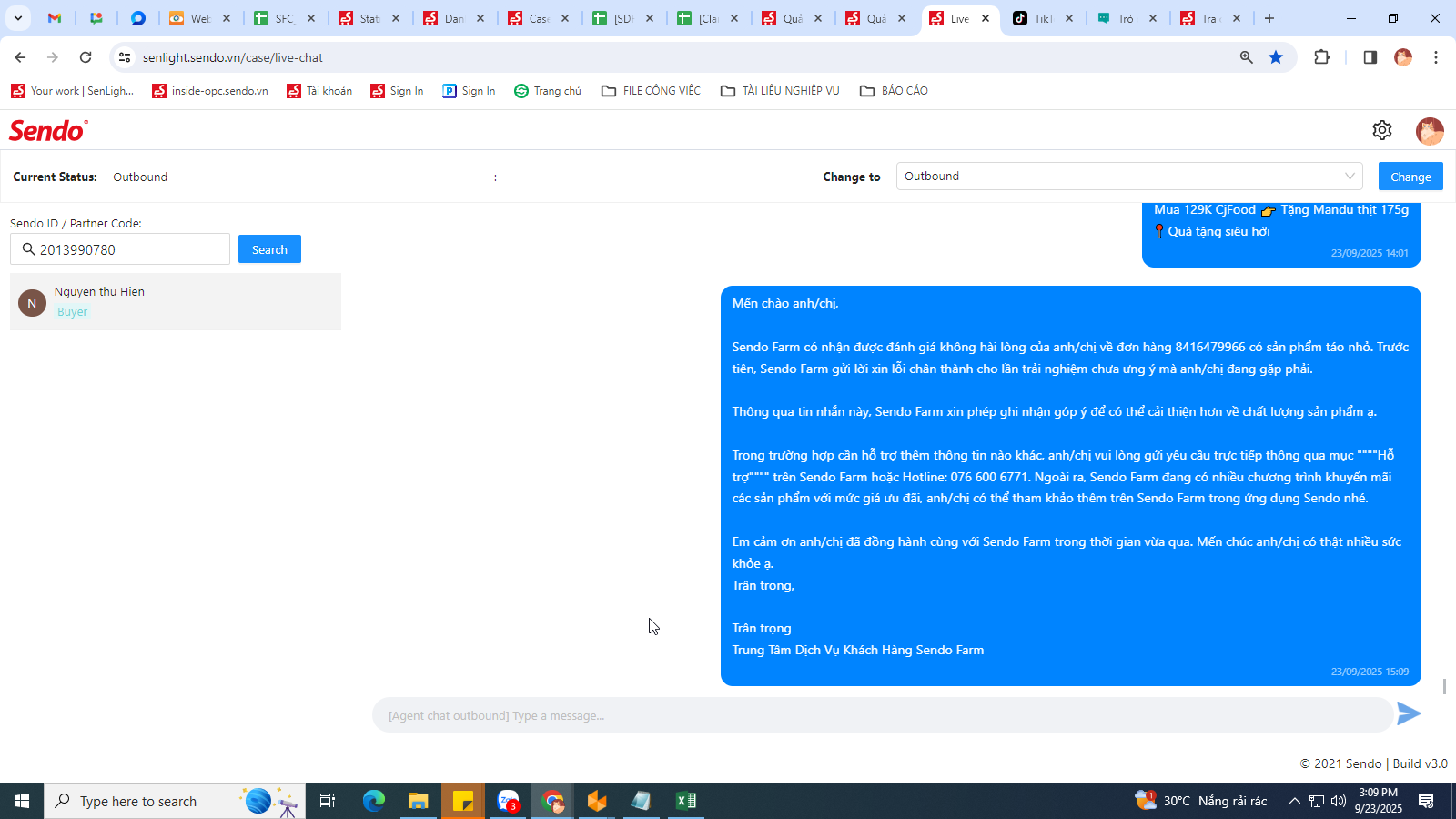Screen dimensions: 1456x819
Task: Click the Build v3.0 footer text
Action: [1420, 763]
